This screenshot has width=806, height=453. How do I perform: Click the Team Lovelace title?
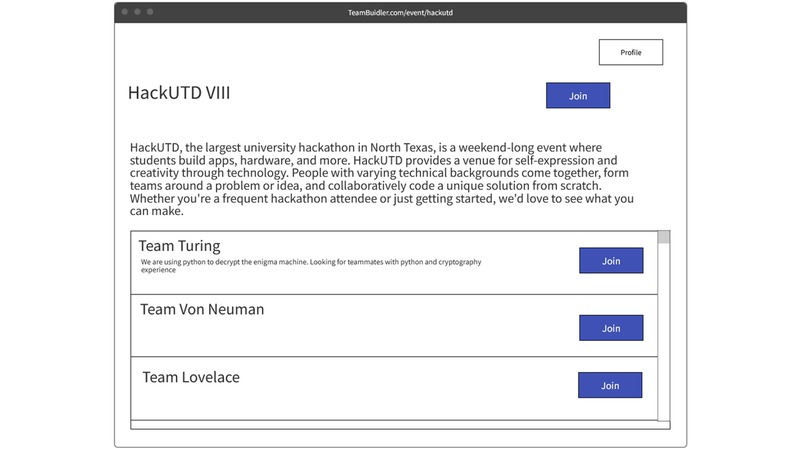(x=191, y=377)
